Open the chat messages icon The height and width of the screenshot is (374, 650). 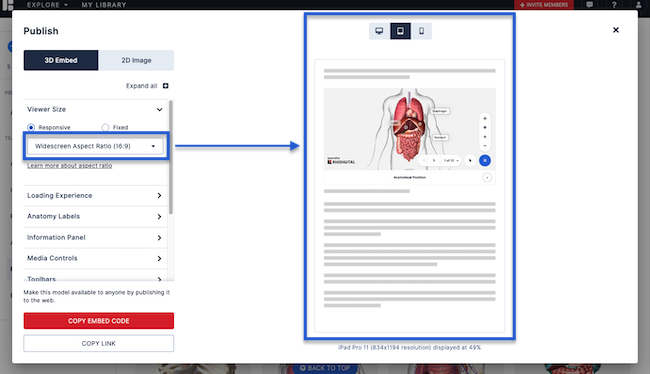coord(589,5)
